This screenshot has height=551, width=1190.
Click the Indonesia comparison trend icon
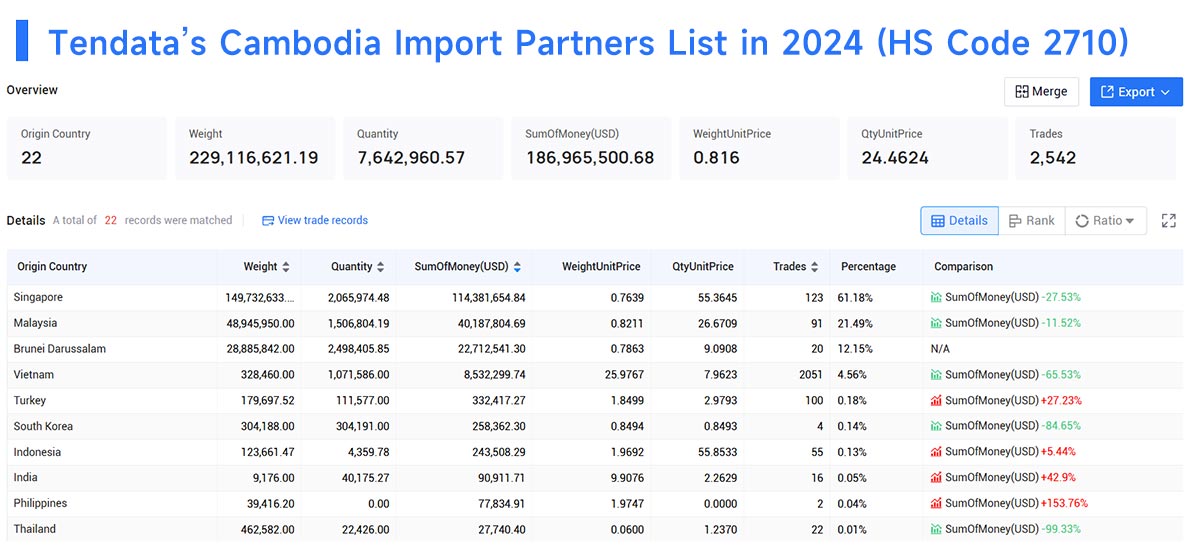pyautogui.click(x=936, y=452)
